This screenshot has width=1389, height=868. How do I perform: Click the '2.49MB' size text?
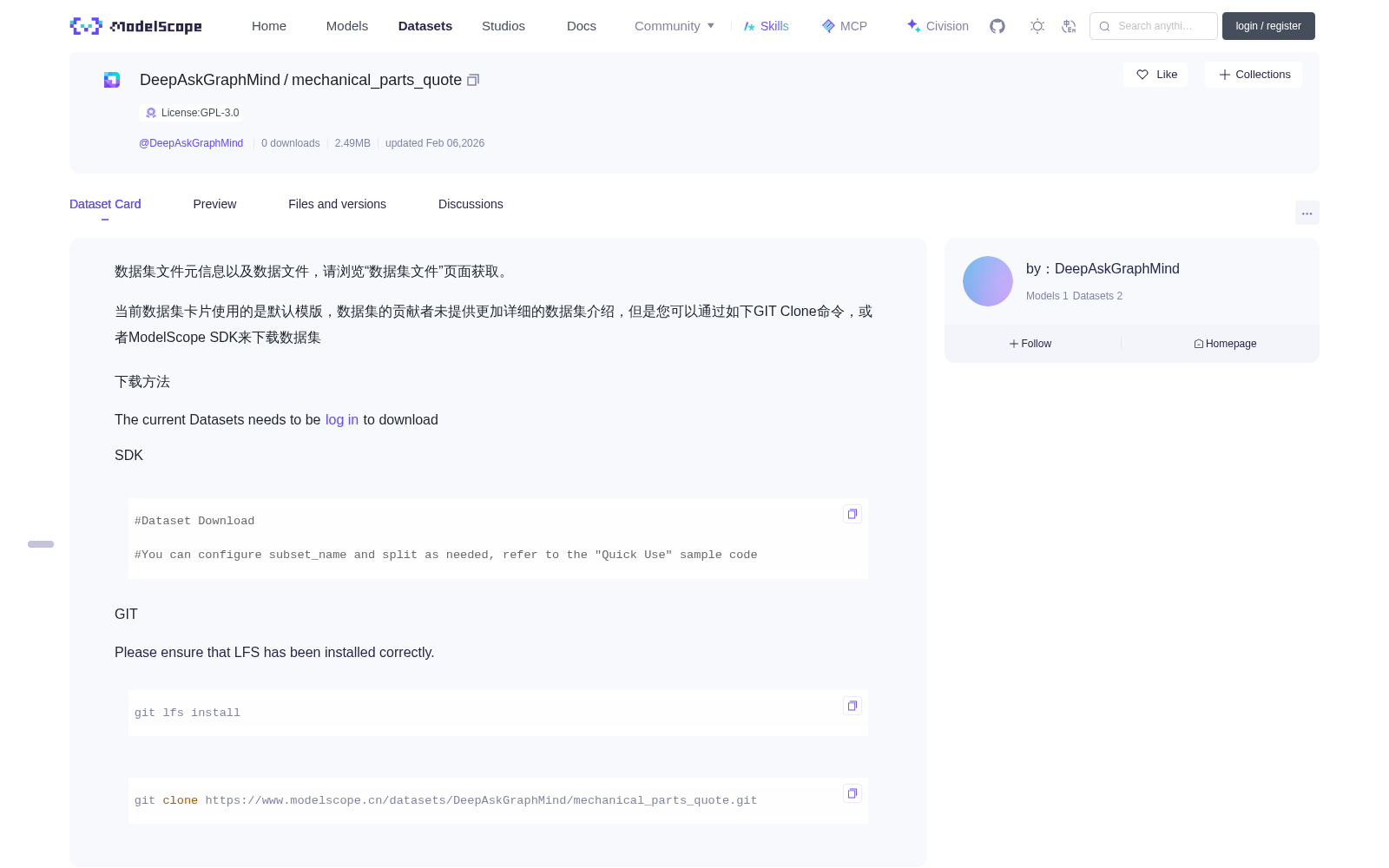[x=352, y=143]
